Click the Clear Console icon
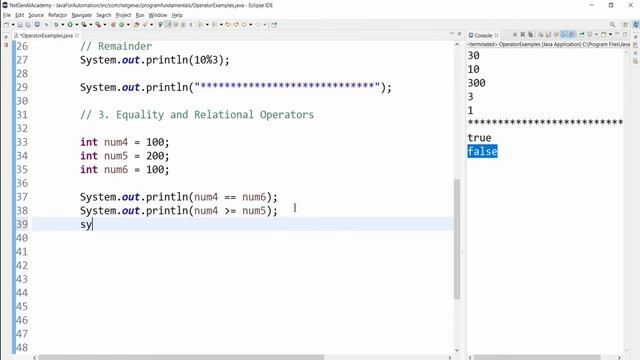 540,35
